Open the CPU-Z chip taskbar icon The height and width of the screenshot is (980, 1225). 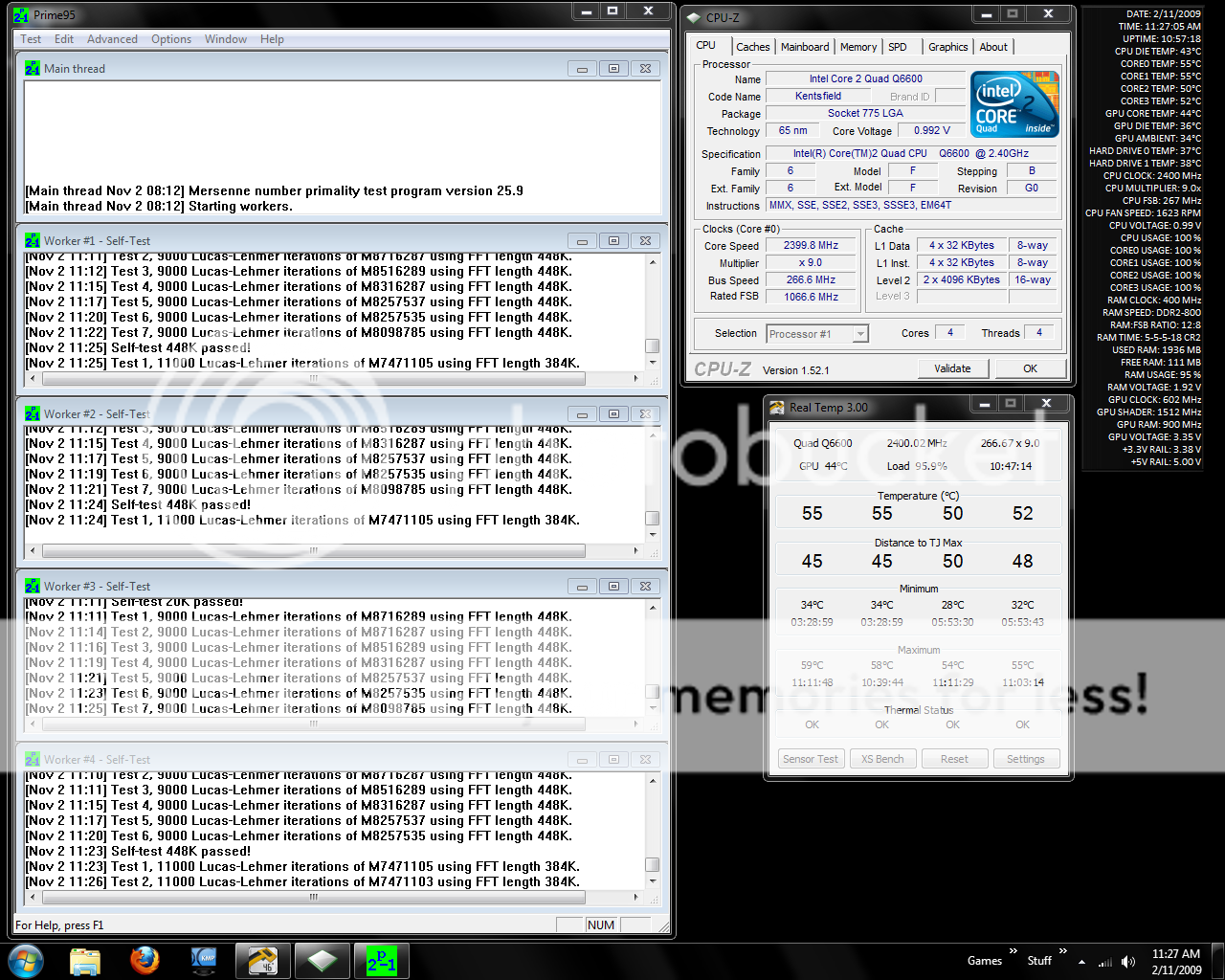pos(323,960)
